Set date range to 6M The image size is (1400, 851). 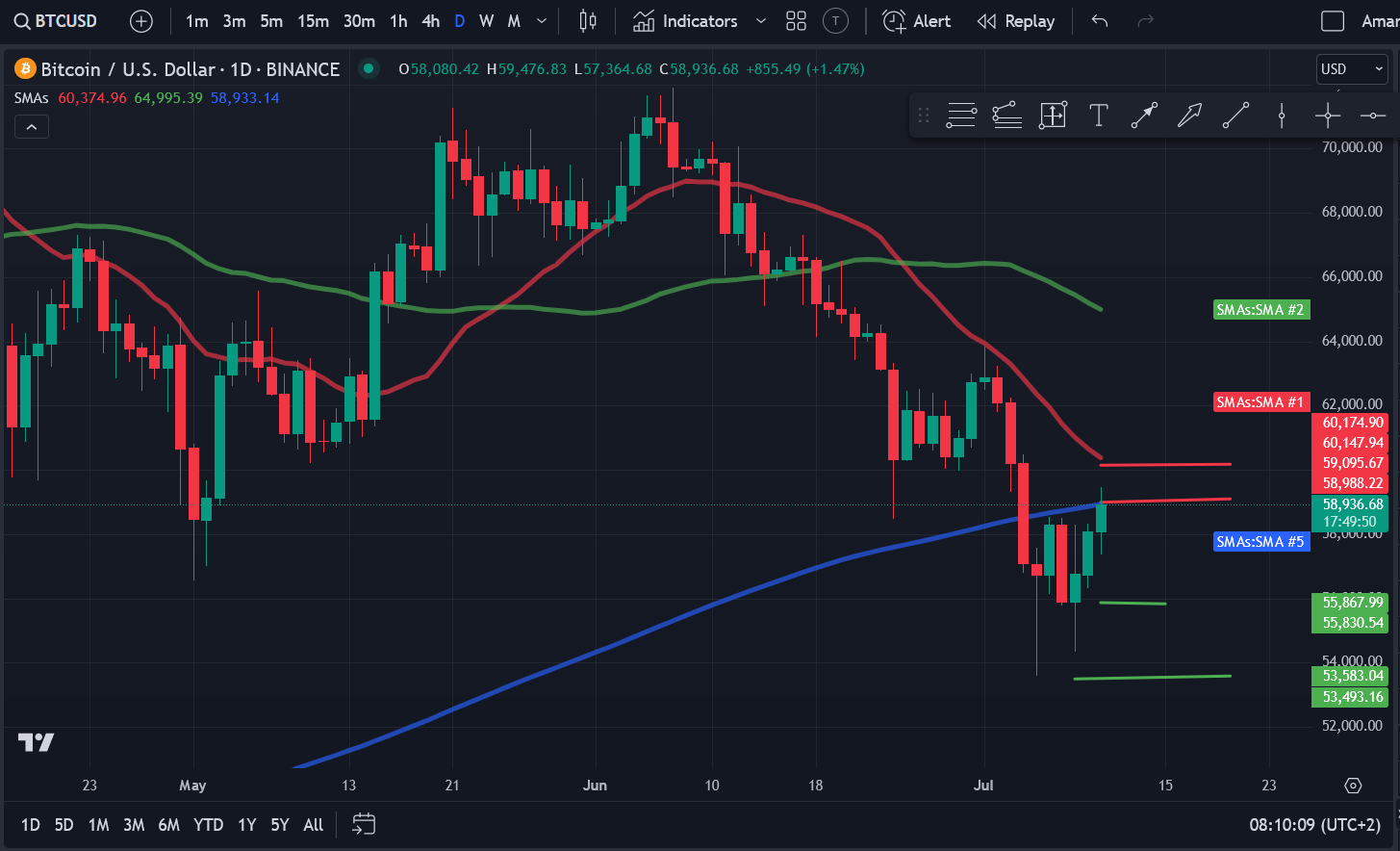[168, 825]
